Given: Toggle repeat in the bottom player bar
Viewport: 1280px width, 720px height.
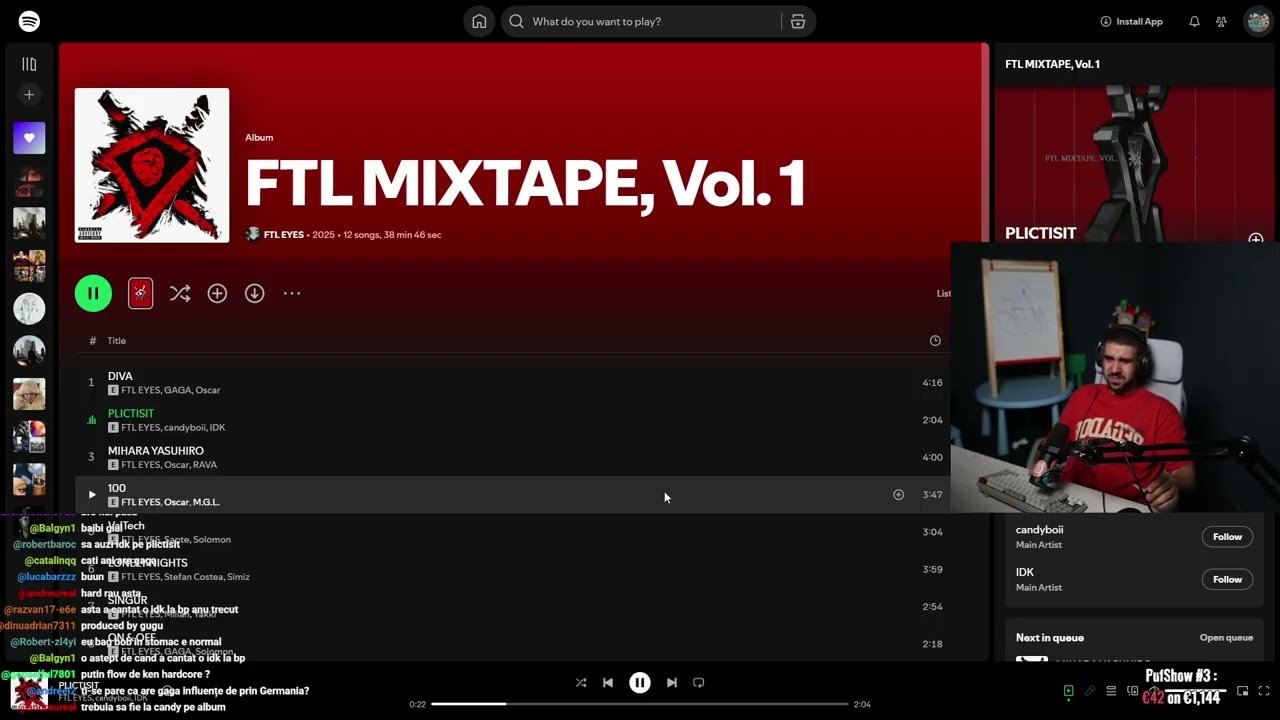Looking at the screenshot, I should [x=699, y=682].
